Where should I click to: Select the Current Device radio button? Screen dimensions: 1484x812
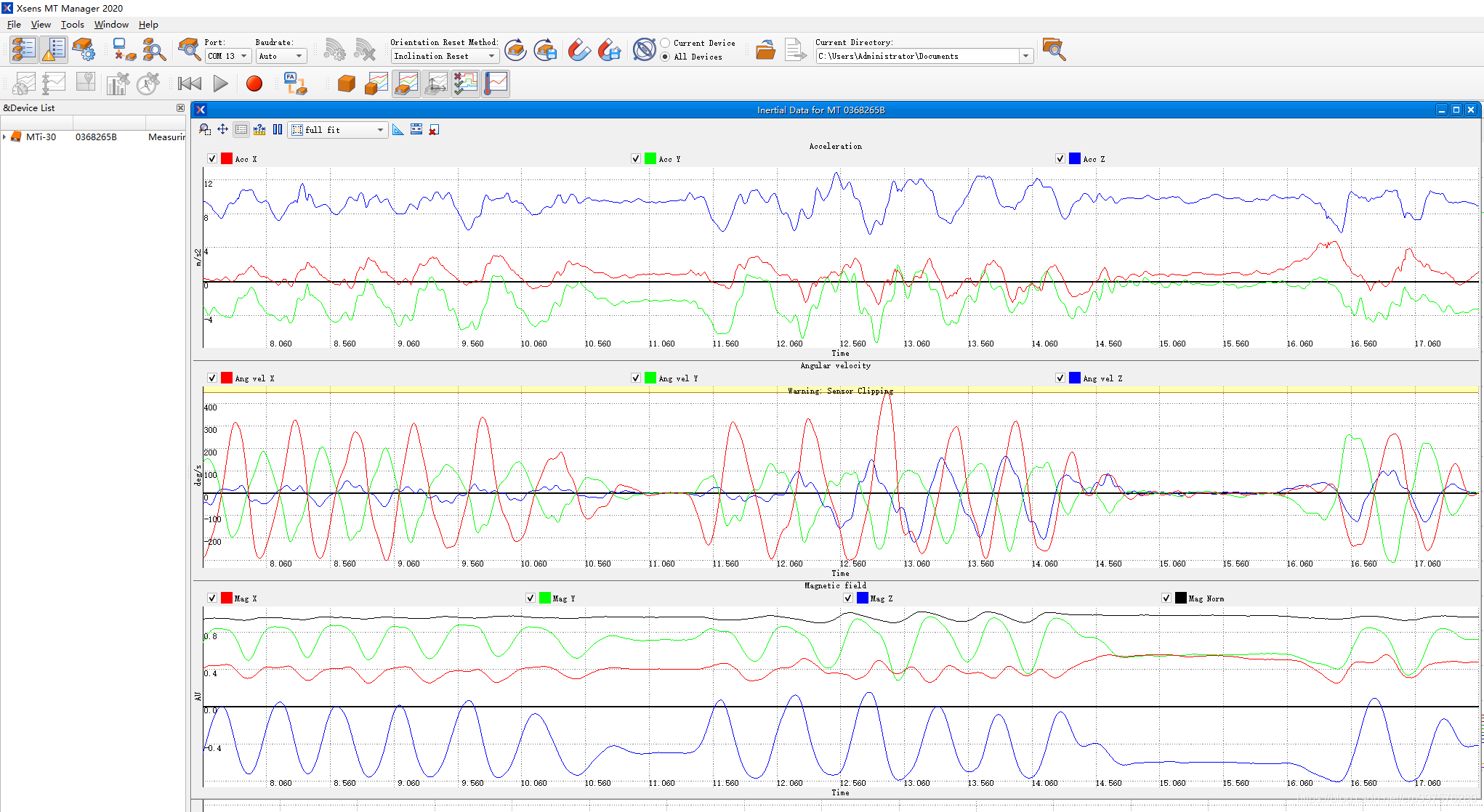[665, 43]
